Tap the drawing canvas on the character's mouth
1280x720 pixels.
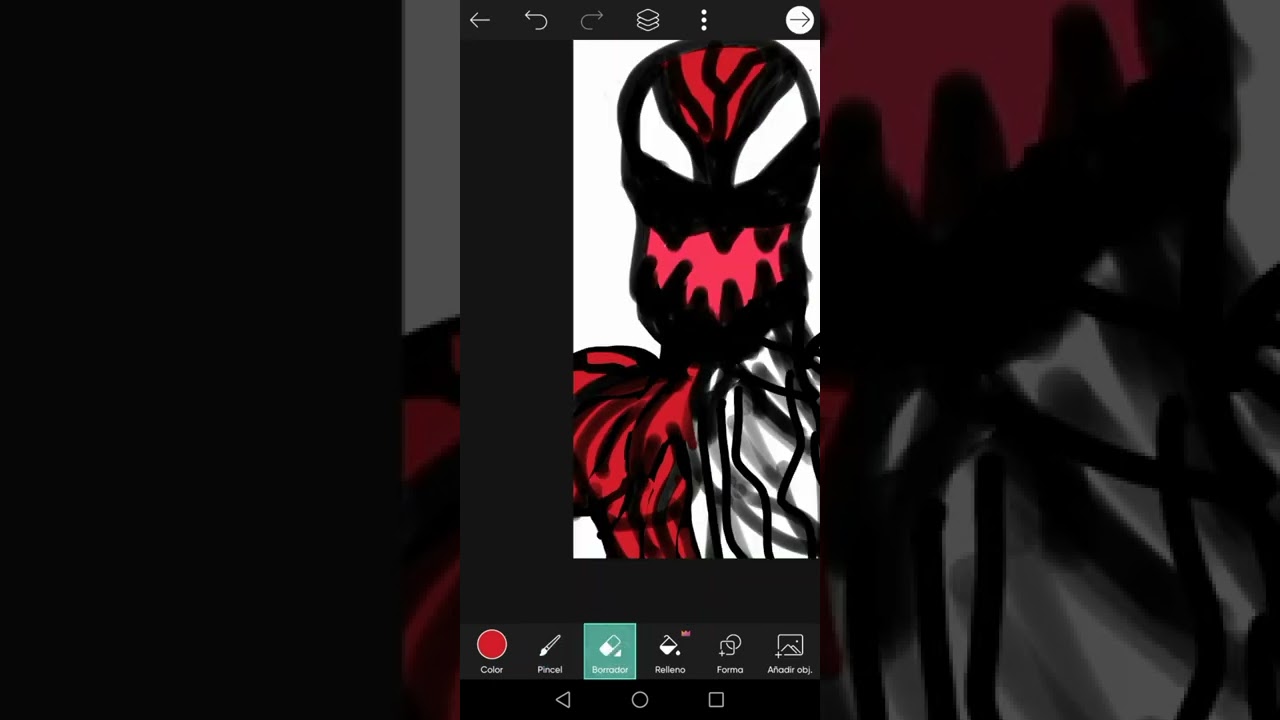[x=717, y=268]
